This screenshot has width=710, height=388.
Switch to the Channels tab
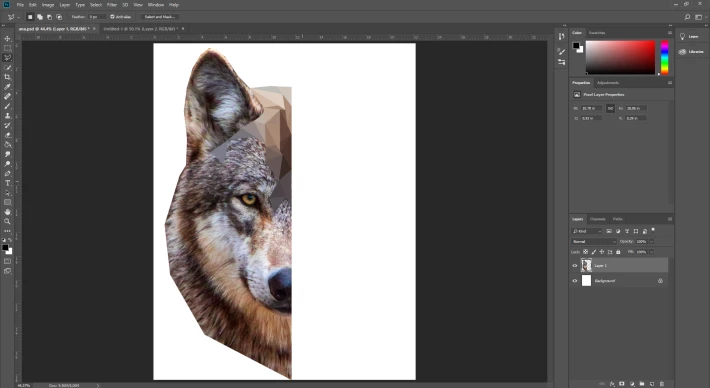pyautogui.click(x=598, y=219)
